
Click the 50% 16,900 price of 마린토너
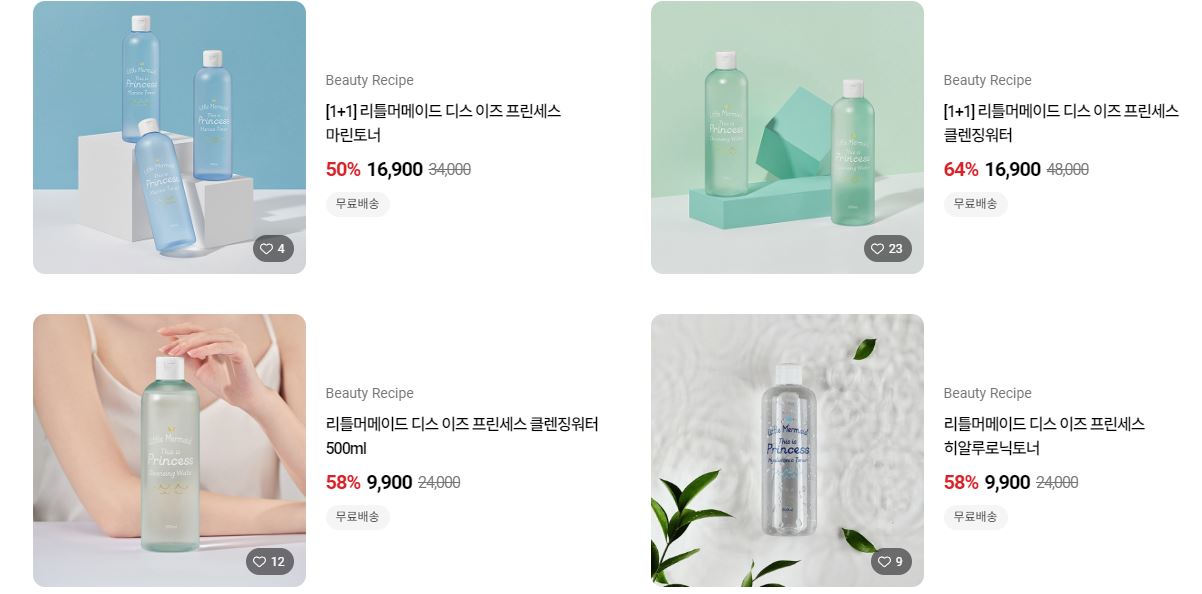[374, 170]
